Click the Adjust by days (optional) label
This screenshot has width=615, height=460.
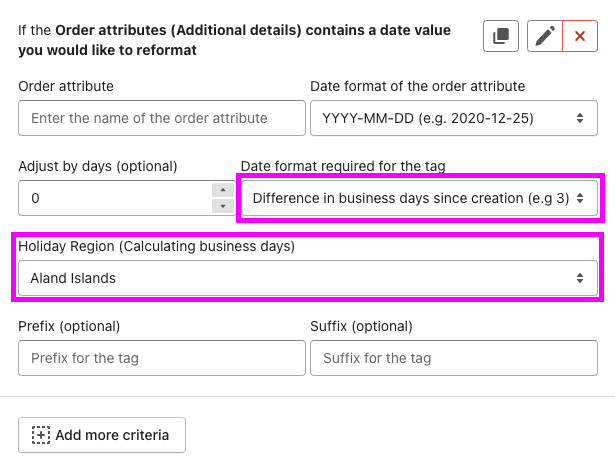[98, 166]
